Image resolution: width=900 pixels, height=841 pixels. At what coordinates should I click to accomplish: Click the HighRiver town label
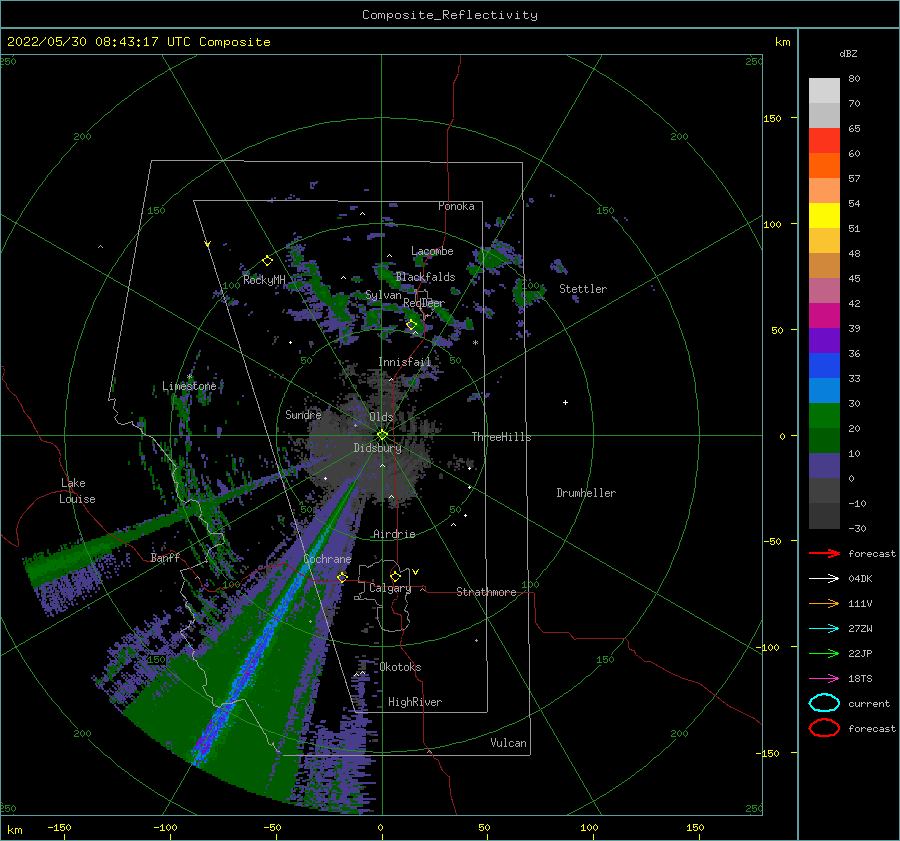(x=415, y=702)
